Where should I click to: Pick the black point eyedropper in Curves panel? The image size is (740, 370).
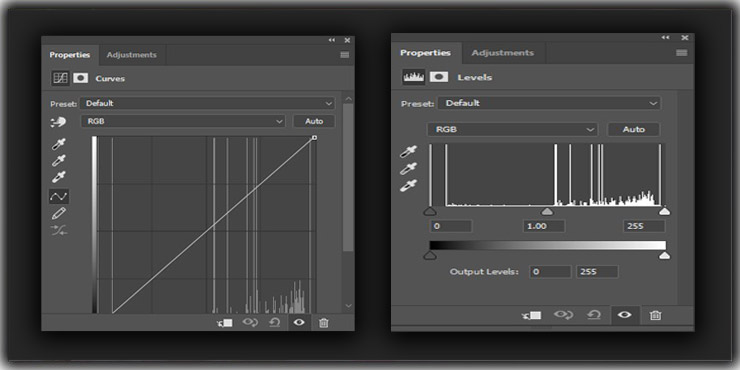click(x=59, y=143)
